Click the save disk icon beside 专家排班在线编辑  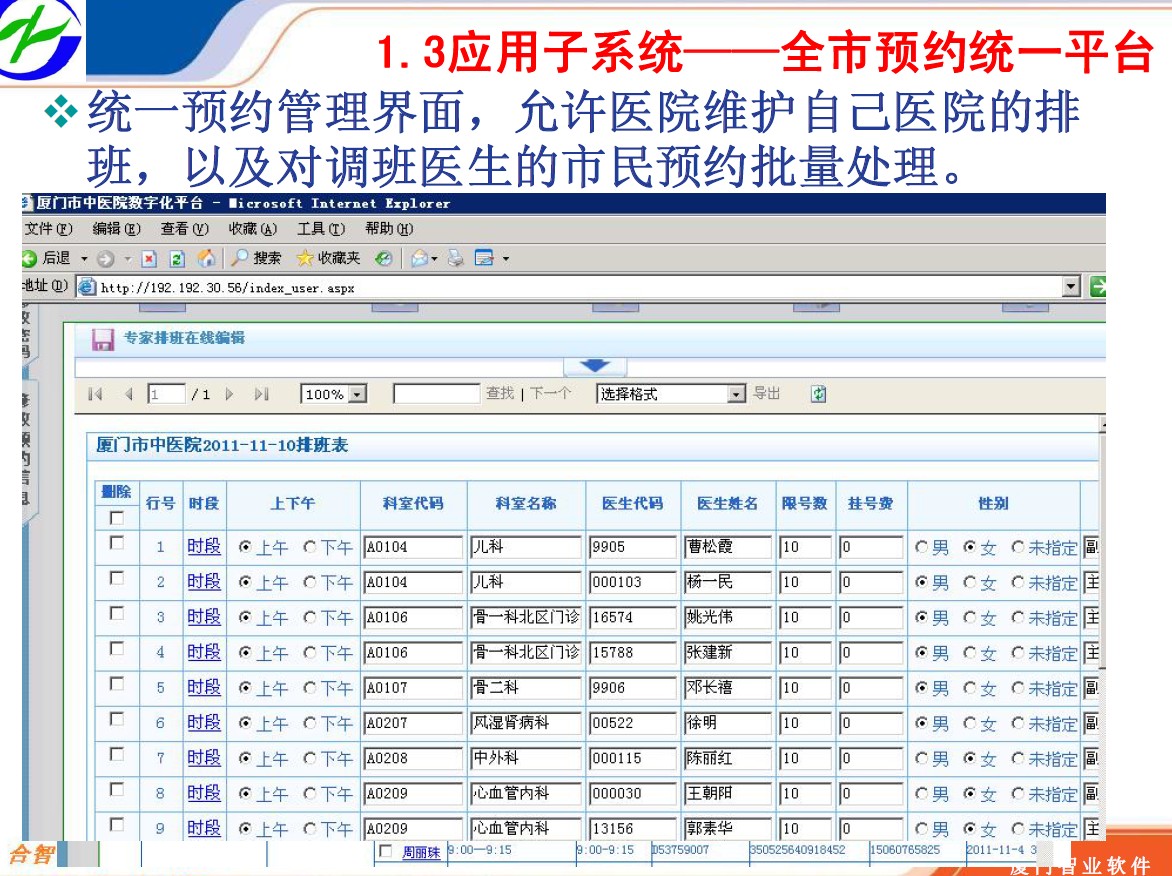coord(102,339)
